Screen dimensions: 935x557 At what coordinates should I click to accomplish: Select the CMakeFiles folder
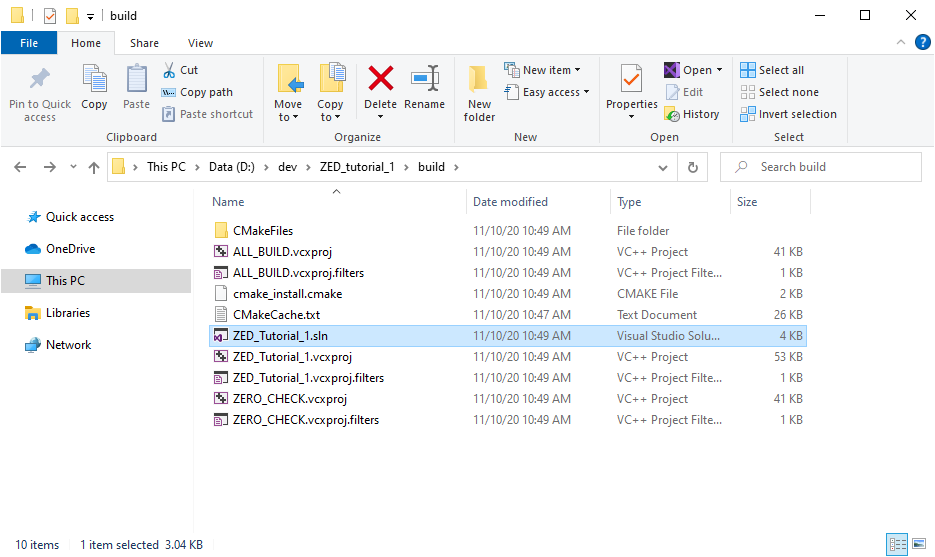[x=507, y=231]
